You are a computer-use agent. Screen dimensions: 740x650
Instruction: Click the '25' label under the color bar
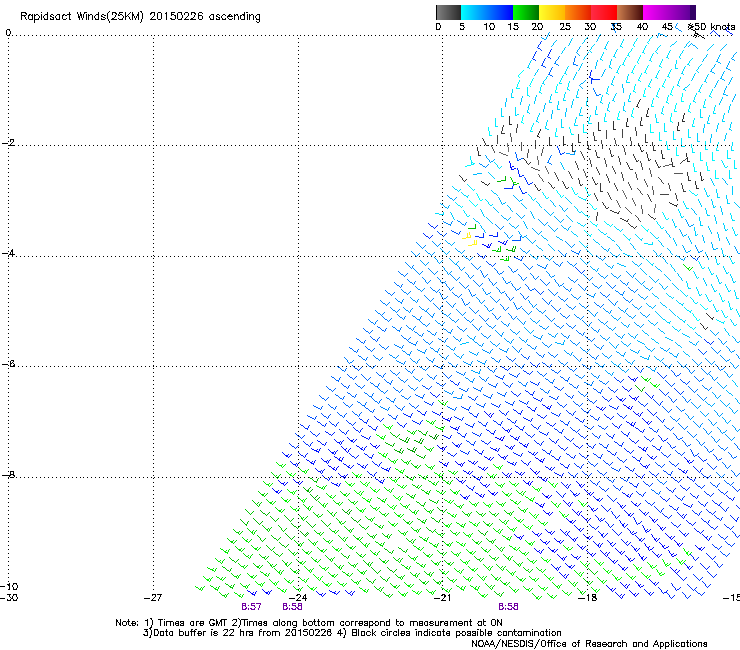click(x=565, y=27)
